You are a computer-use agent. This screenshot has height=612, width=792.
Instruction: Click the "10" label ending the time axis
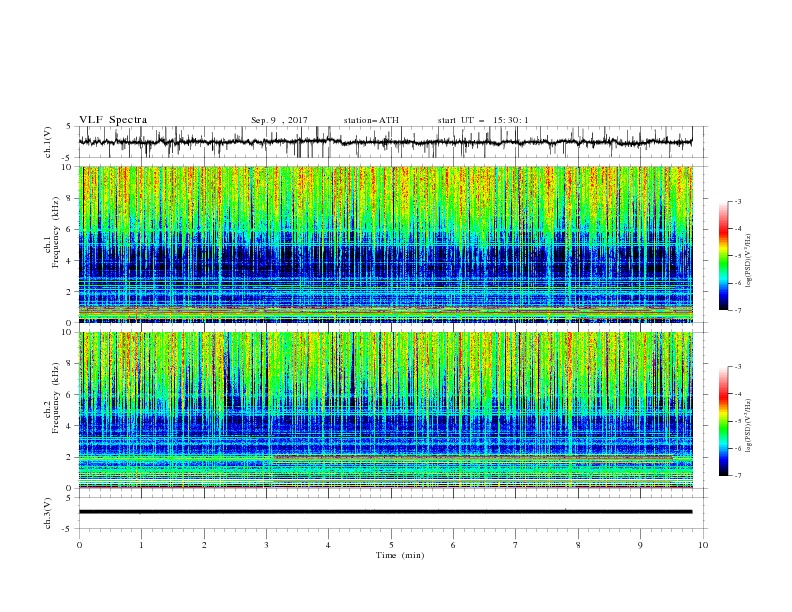coord(703,545)
